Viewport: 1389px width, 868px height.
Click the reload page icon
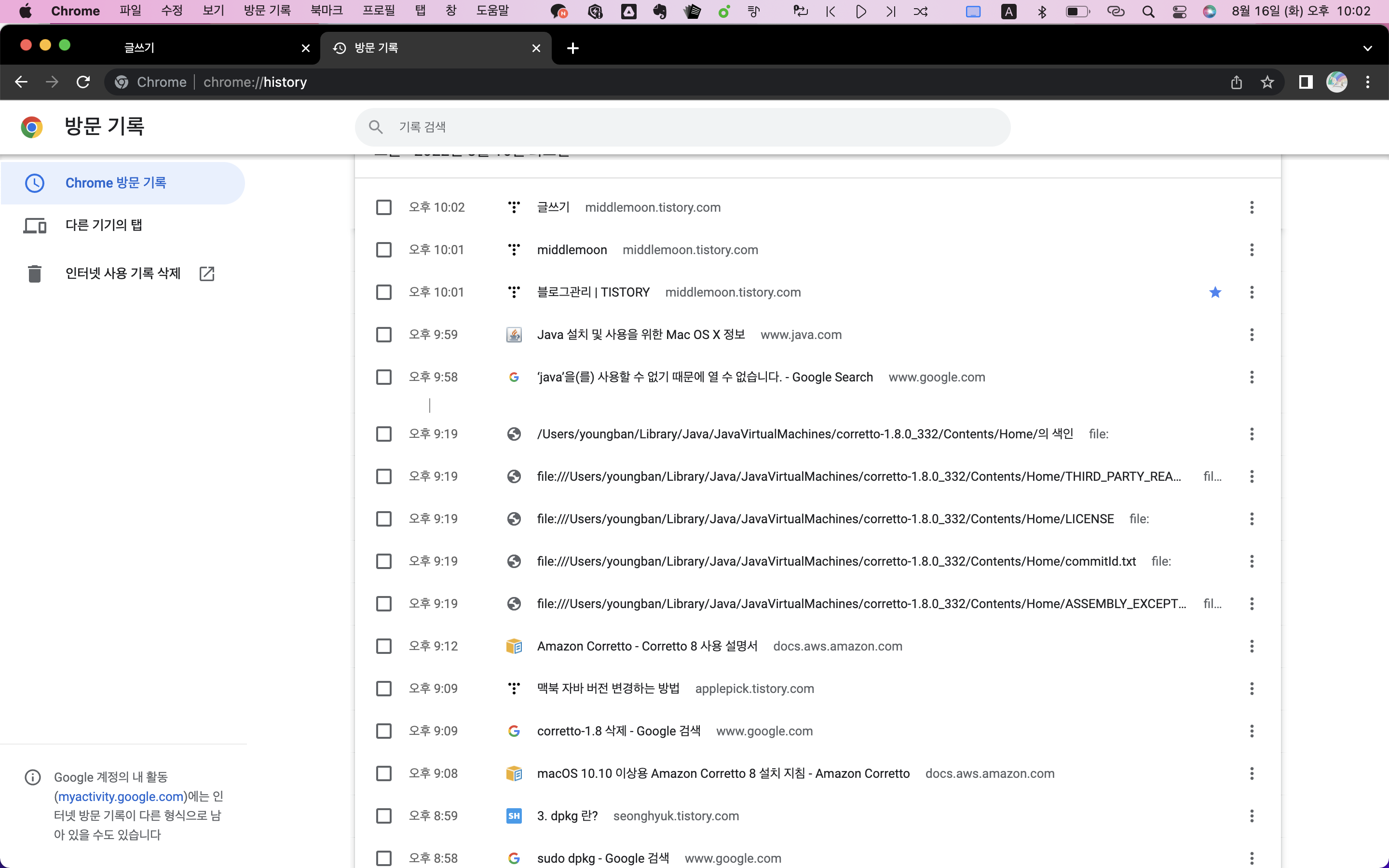(83, 82)
